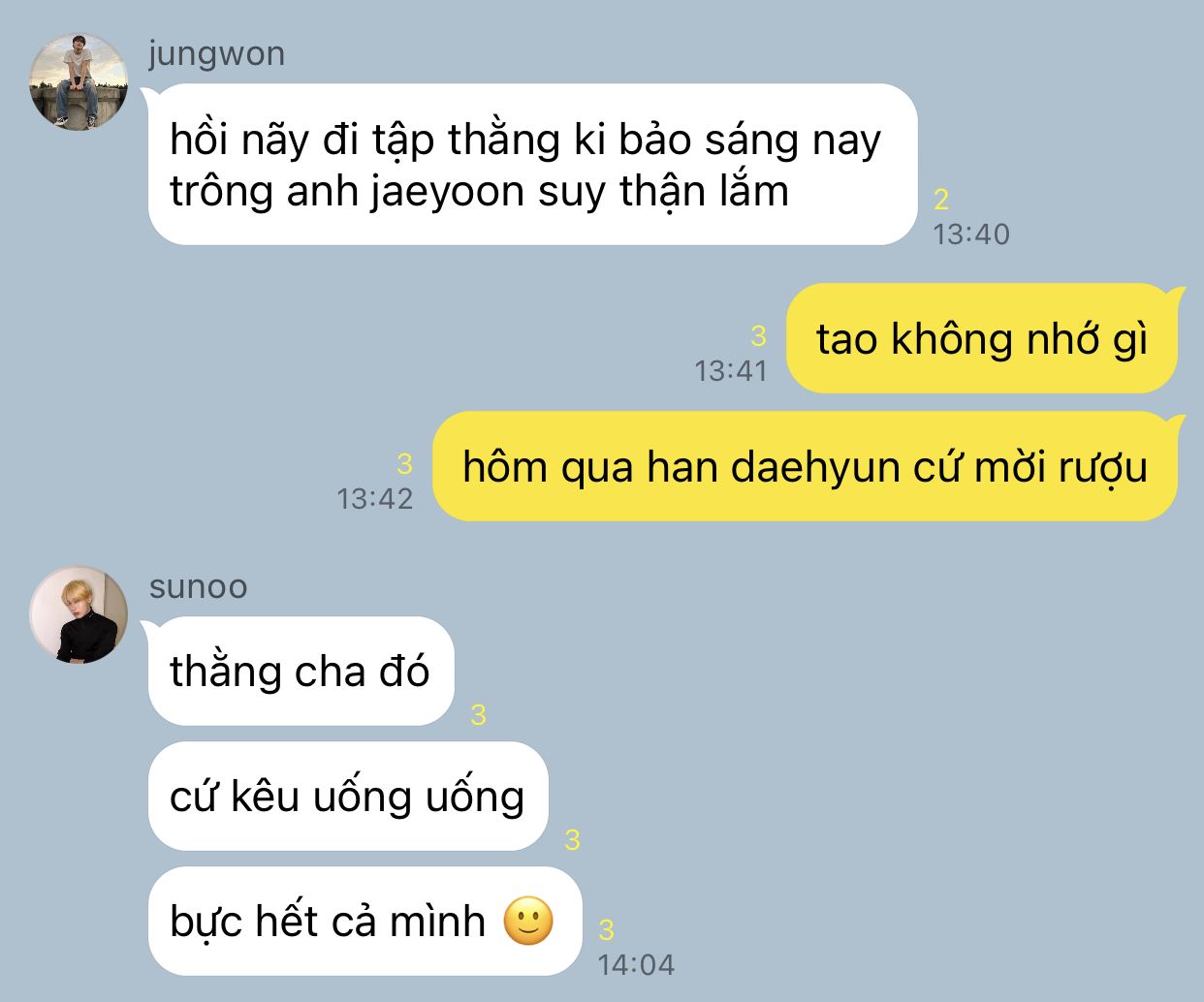Screen dimensions: 1204x1002
Task: Select the message 'bực hết cả mình'
Action: pos(364,921)
